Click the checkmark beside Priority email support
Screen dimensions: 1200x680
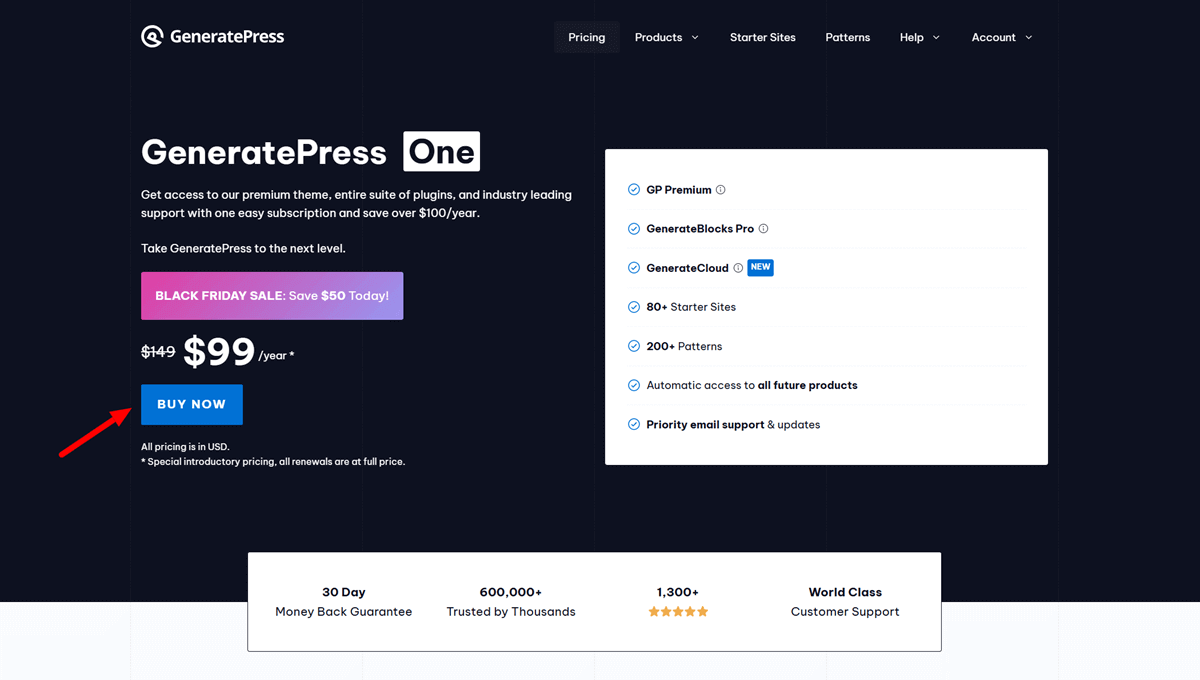click(633, 424)
